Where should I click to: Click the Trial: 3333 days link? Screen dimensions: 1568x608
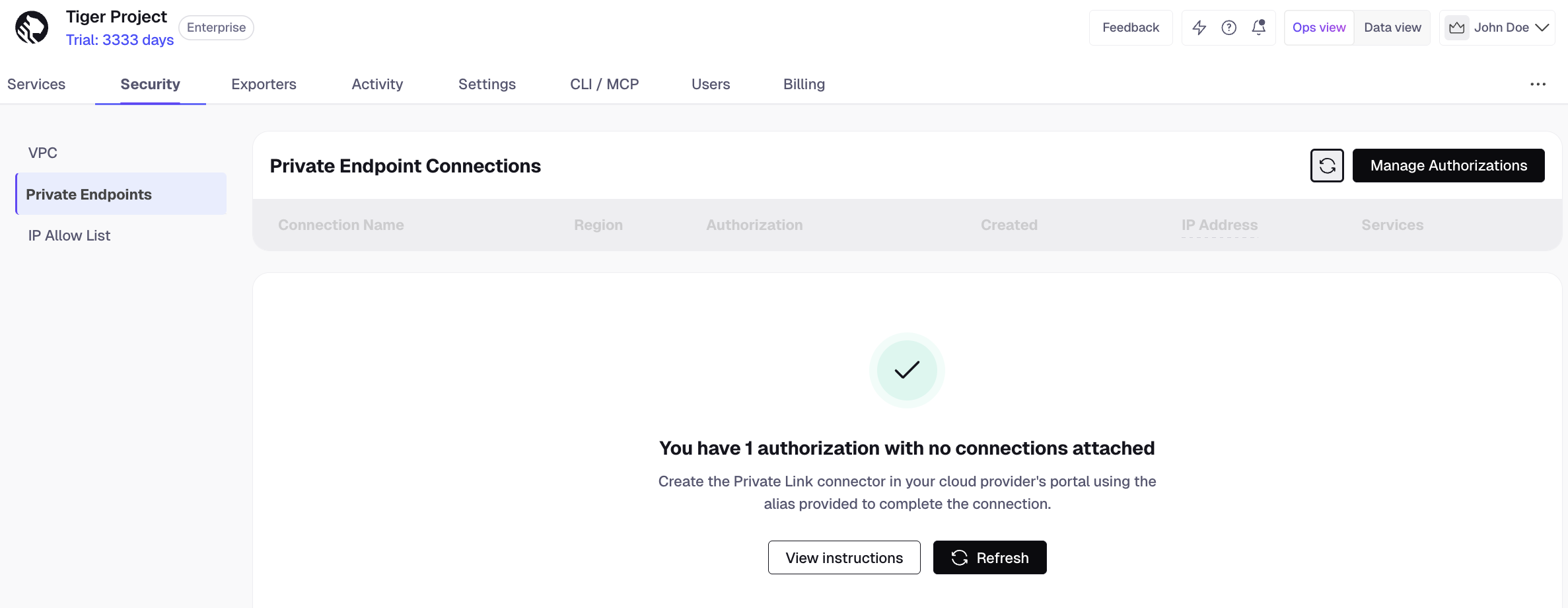[120, 40]
